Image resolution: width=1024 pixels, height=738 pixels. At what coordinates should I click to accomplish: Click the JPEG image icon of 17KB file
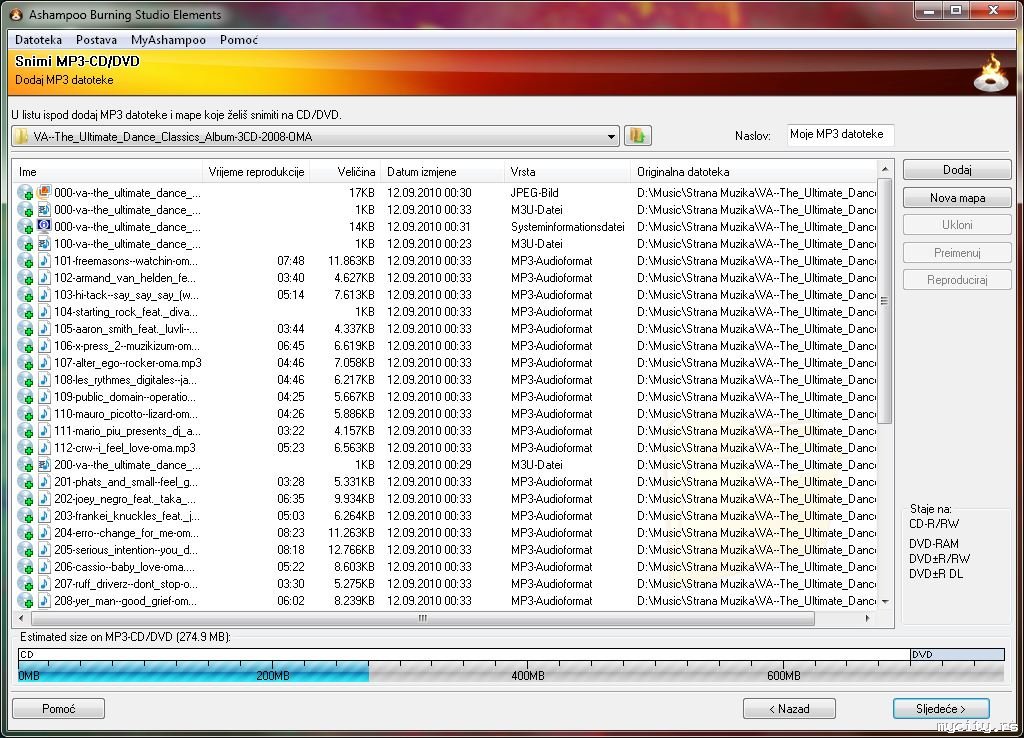44,192
